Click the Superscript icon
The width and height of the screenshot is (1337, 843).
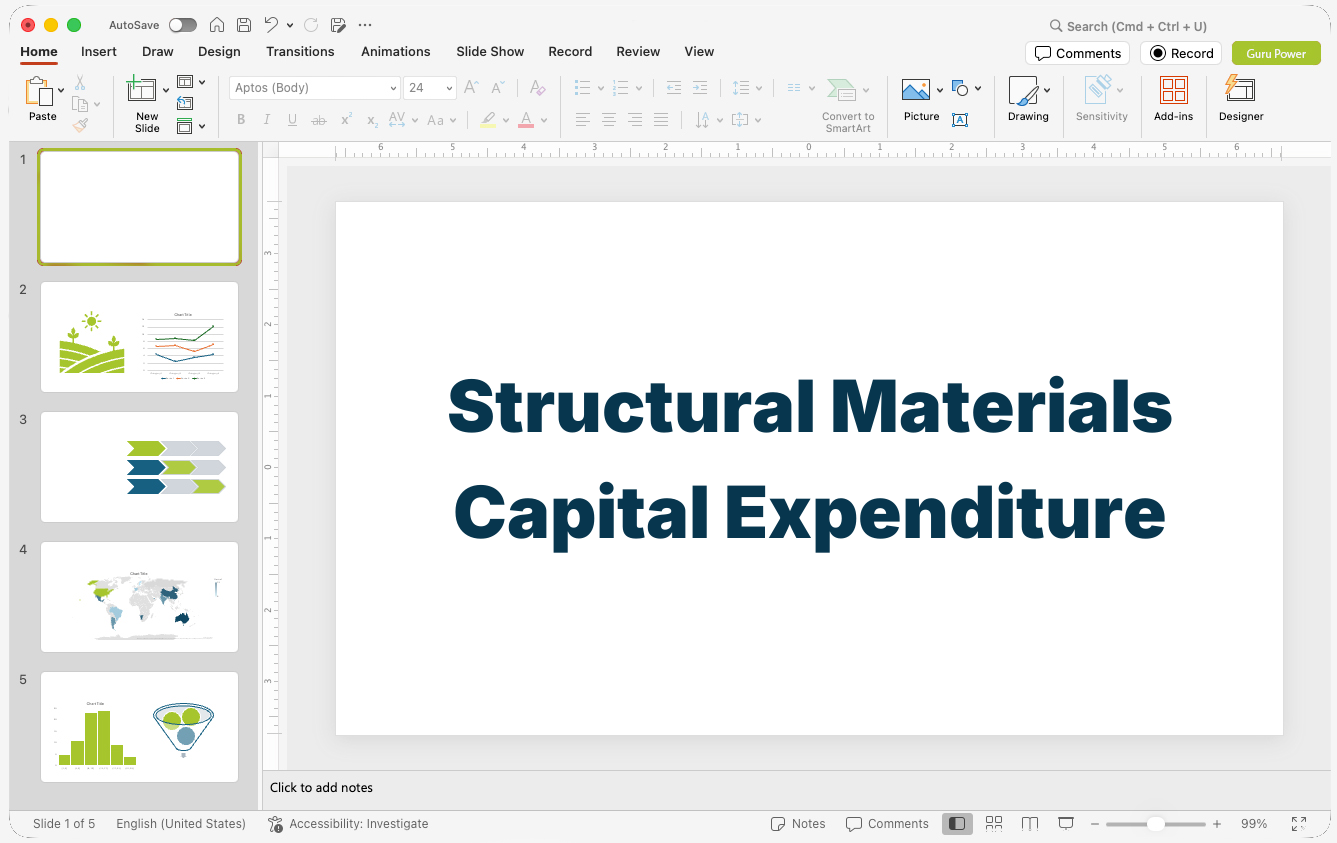click(x=346, y=120)
